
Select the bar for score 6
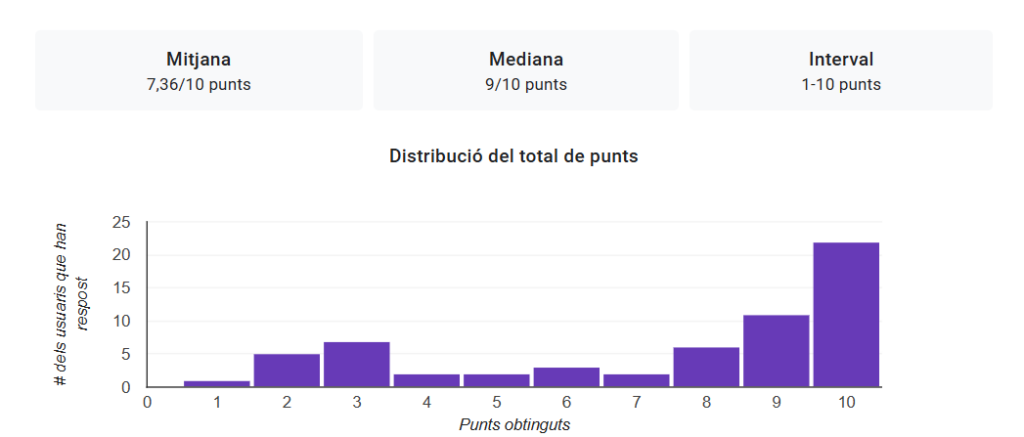tap(566, 377)
